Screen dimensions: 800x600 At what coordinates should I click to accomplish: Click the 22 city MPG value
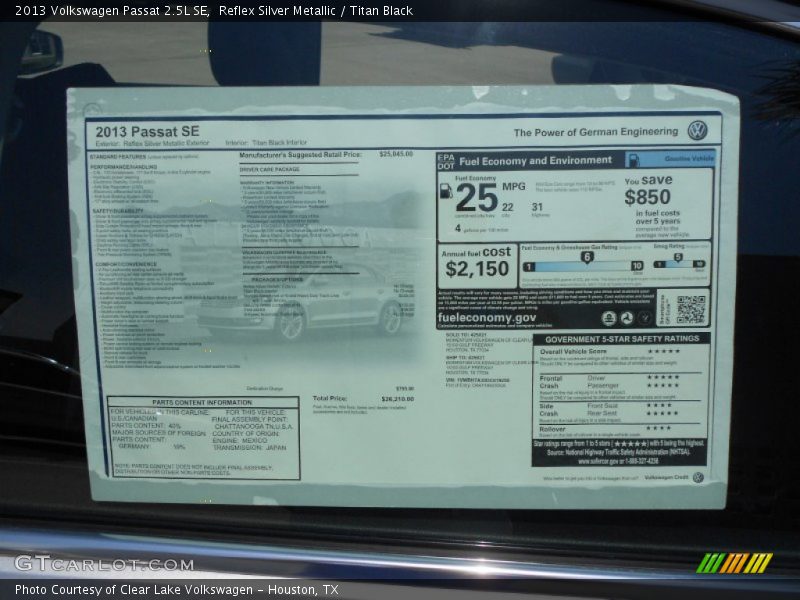[x=507, y=207]
